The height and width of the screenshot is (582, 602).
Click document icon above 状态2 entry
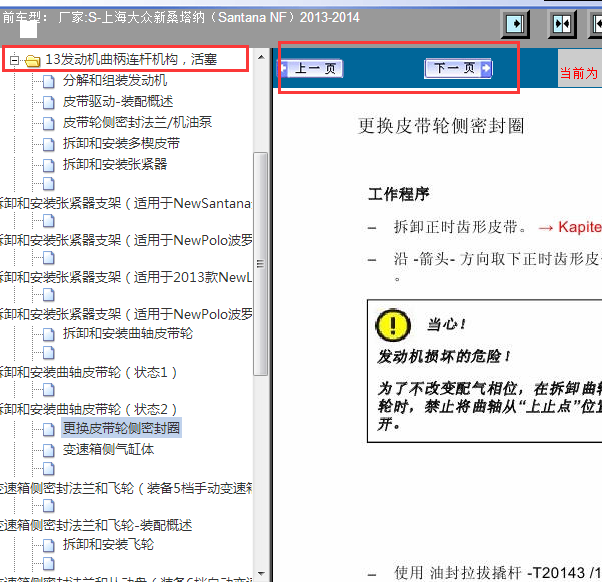(49, 390)
